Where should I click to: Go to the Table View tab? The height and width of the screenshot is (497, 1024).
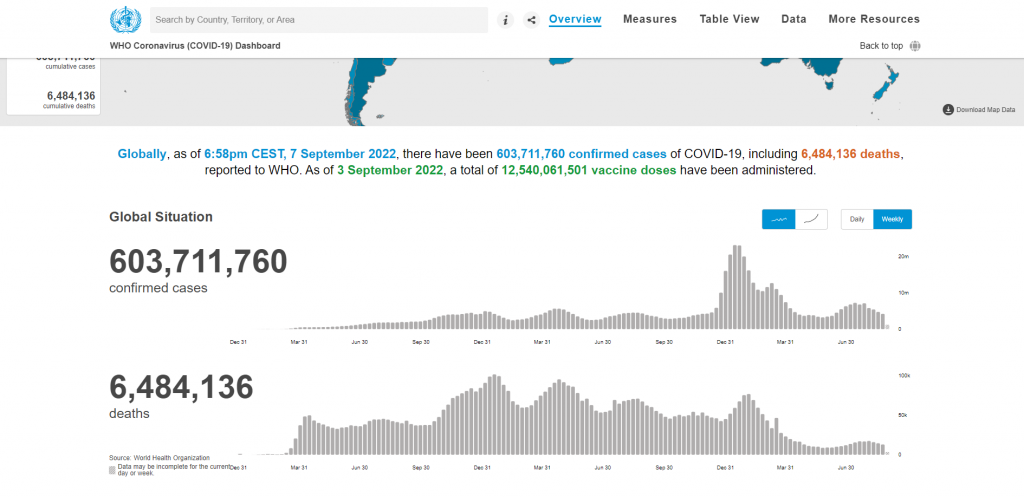pyautogui.click(x=729, y=19)
